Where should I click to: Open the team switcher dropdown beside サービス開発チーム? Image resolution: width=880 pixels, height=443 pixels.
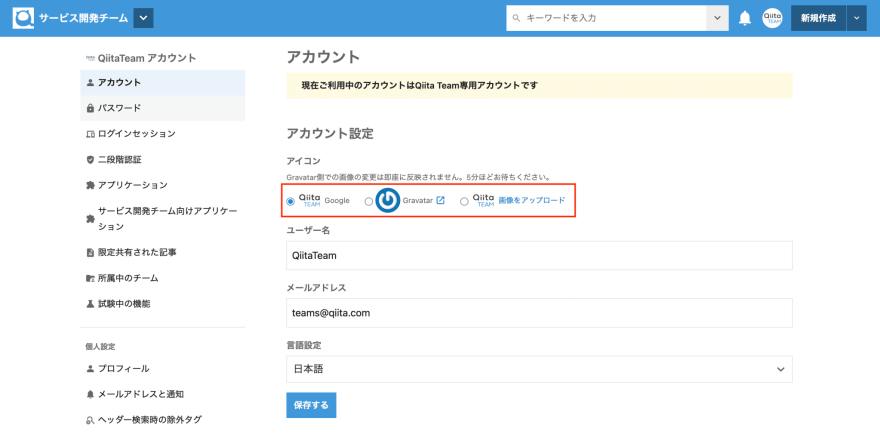[143, 18]
